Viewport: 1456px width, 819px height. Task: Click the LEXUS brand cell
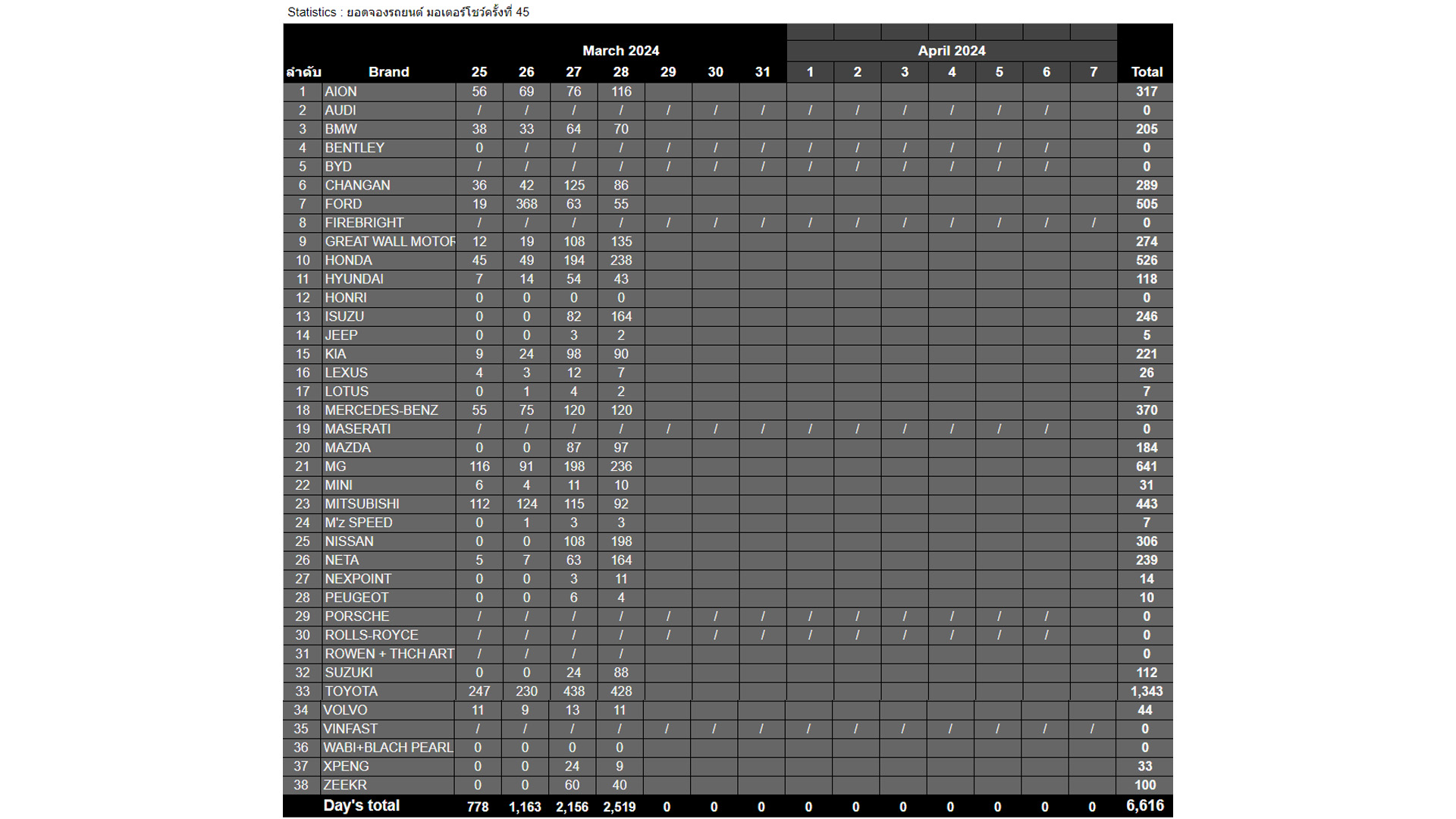(388, 373)
